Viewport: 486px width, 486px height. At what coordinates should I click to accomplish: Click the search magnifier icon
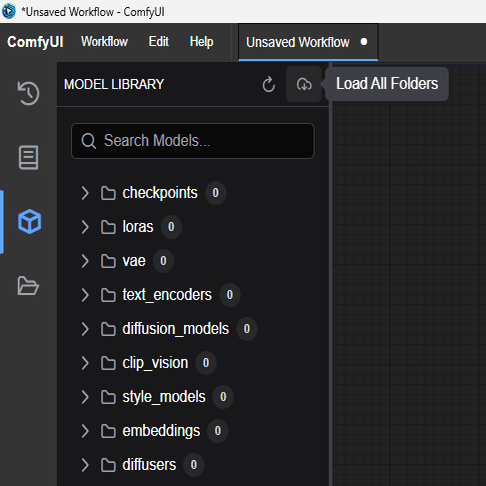(x=89, y=141)
